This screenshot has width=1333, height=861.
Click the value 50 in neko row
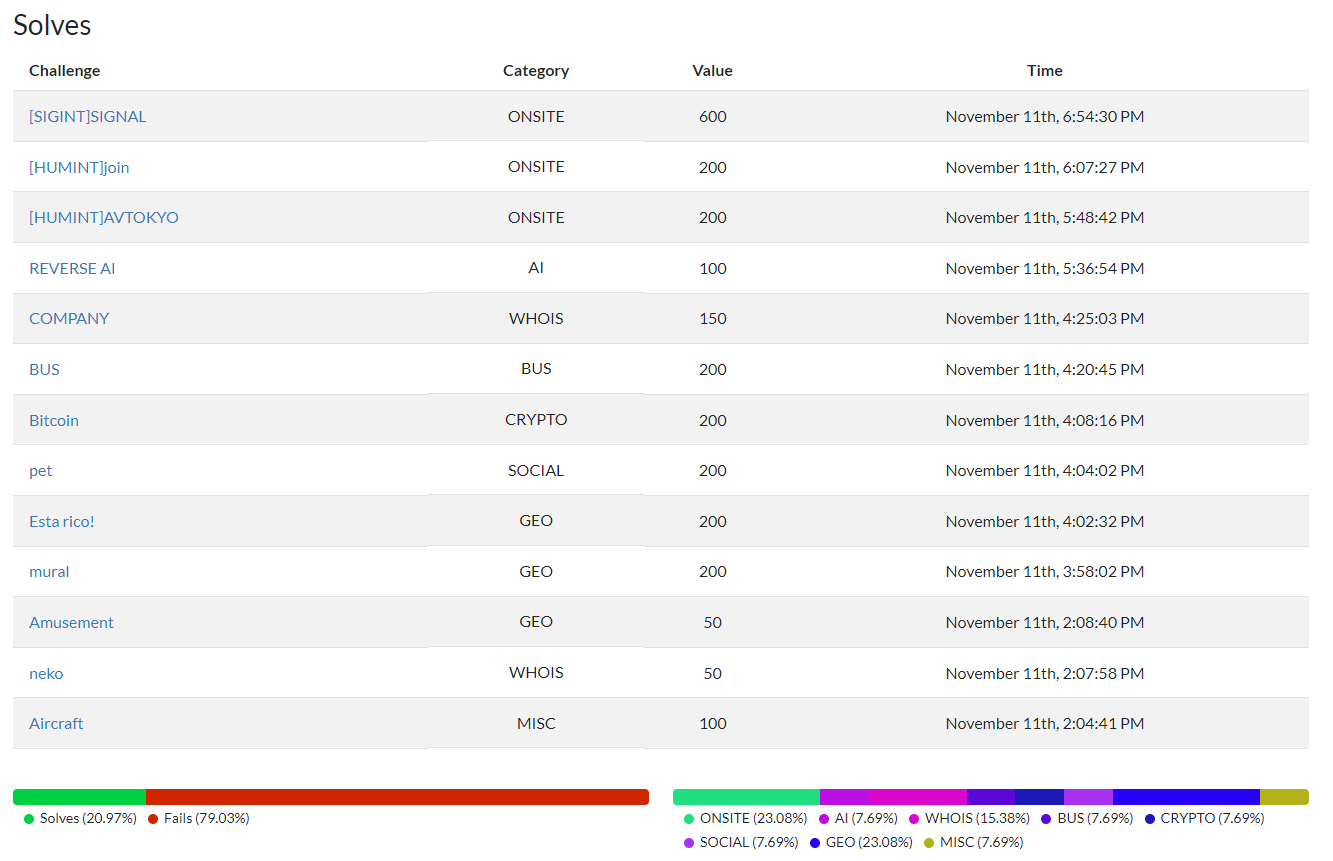713,673
